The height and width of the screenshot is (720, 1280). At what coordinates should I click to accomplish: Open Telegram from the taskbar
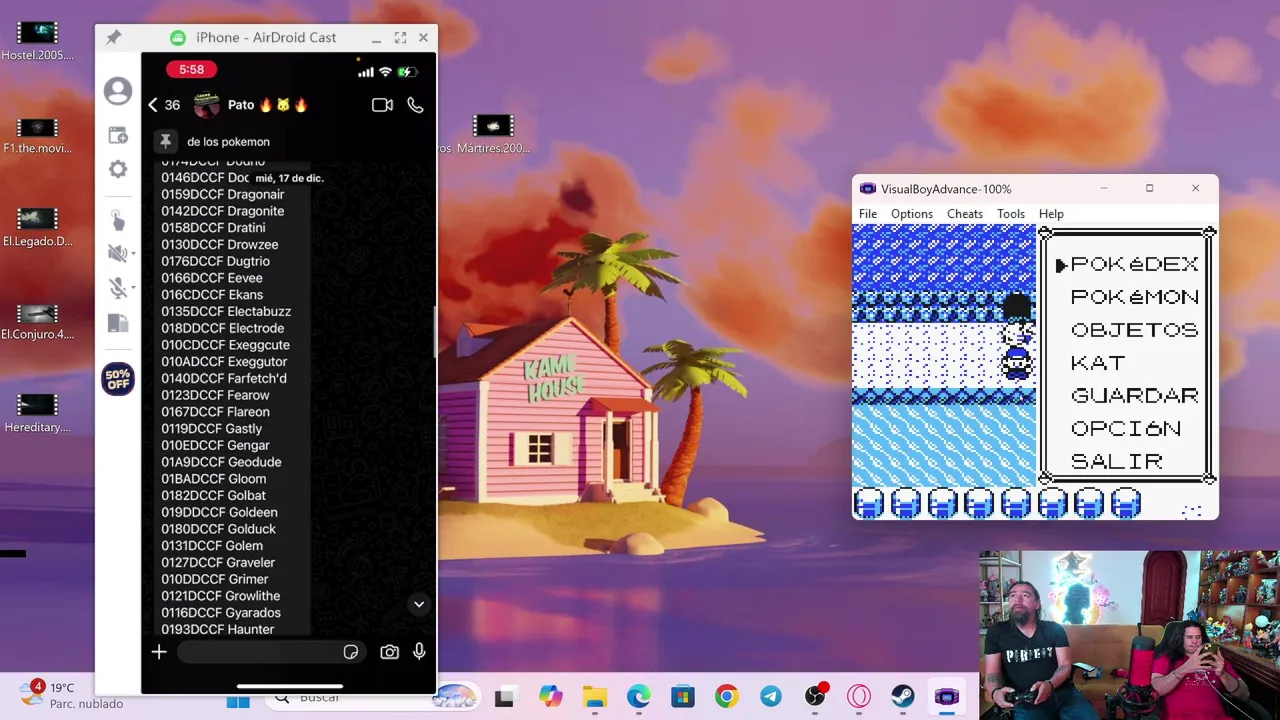[x=771, y=697]
